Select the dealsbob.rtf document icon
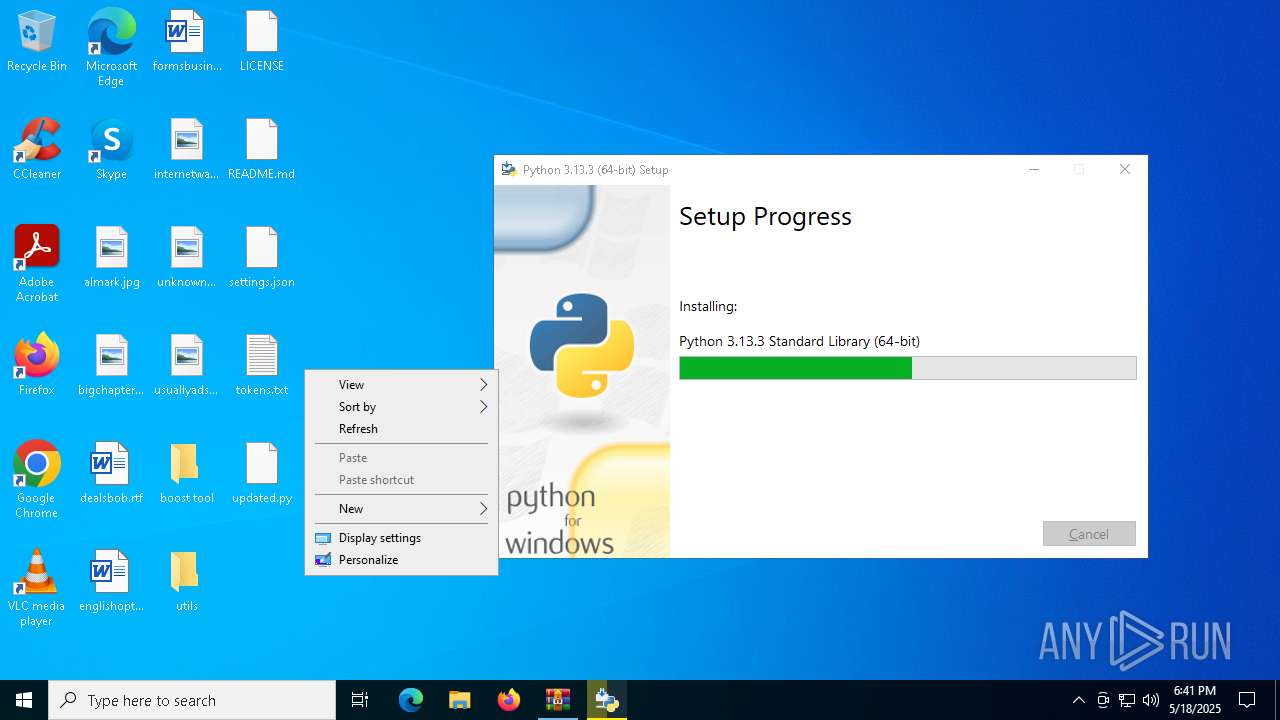This screenshot has width=1280, height=720. 111,474
